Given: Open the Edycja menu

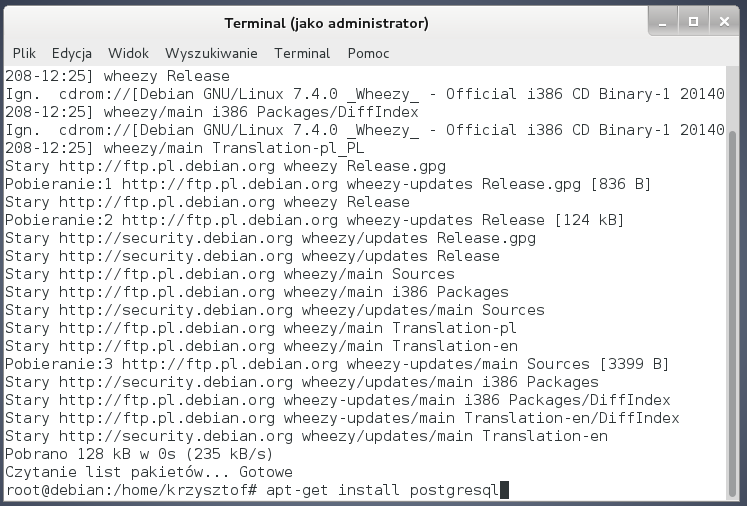Looking at the screenshot, I should point(72,53).
